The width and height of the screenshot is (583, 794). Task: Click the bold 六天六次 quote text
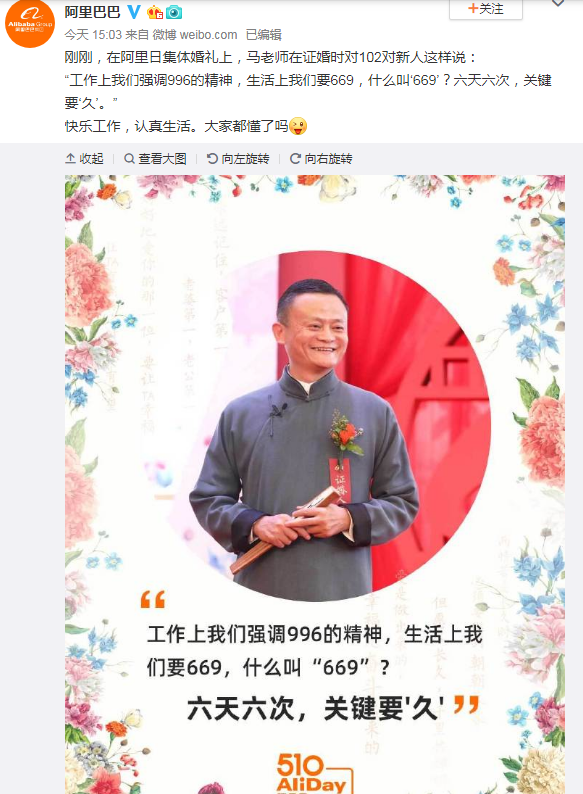tap(240, 707)
